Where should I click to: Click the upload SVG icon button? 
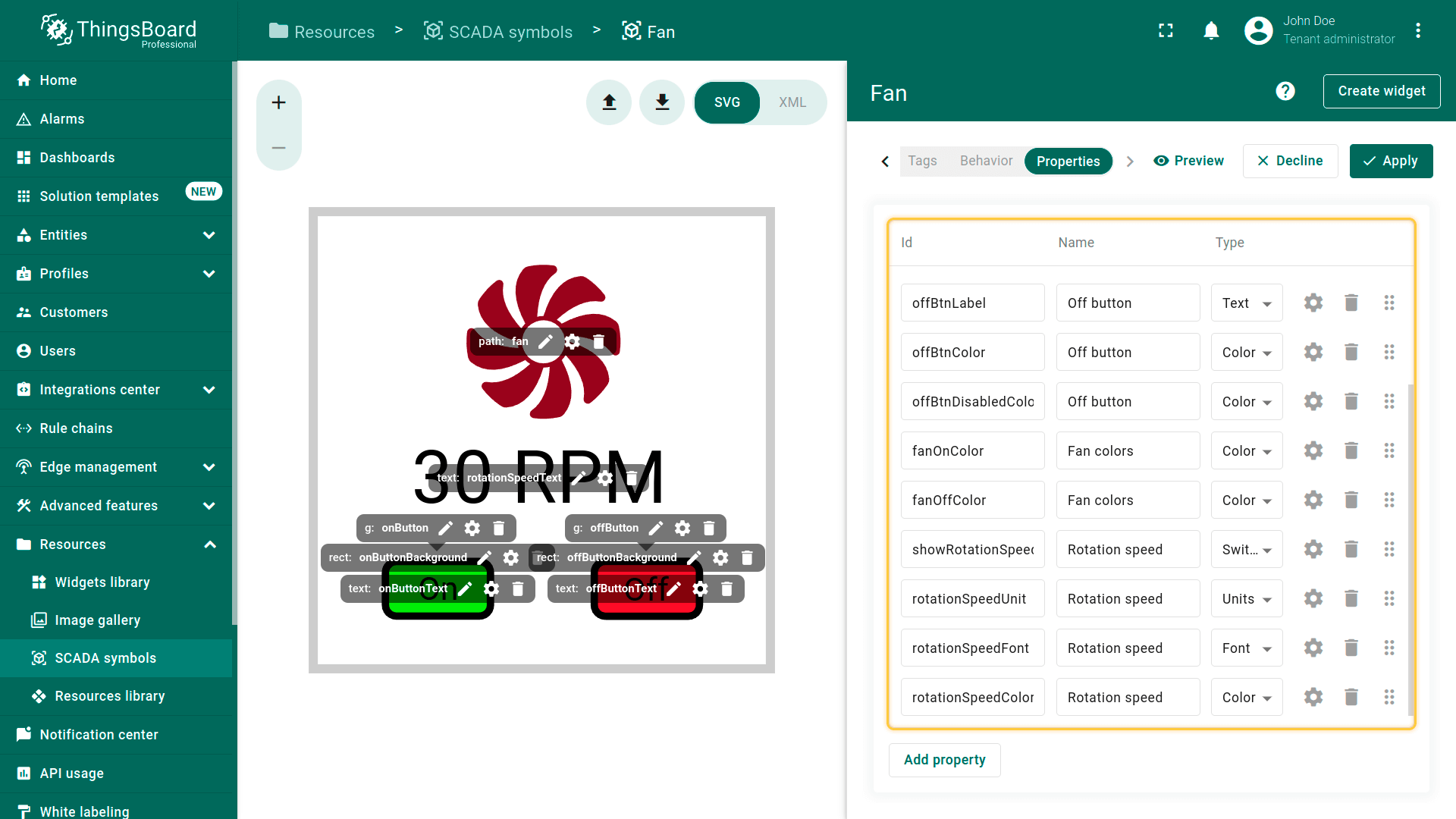click(609, 102)
